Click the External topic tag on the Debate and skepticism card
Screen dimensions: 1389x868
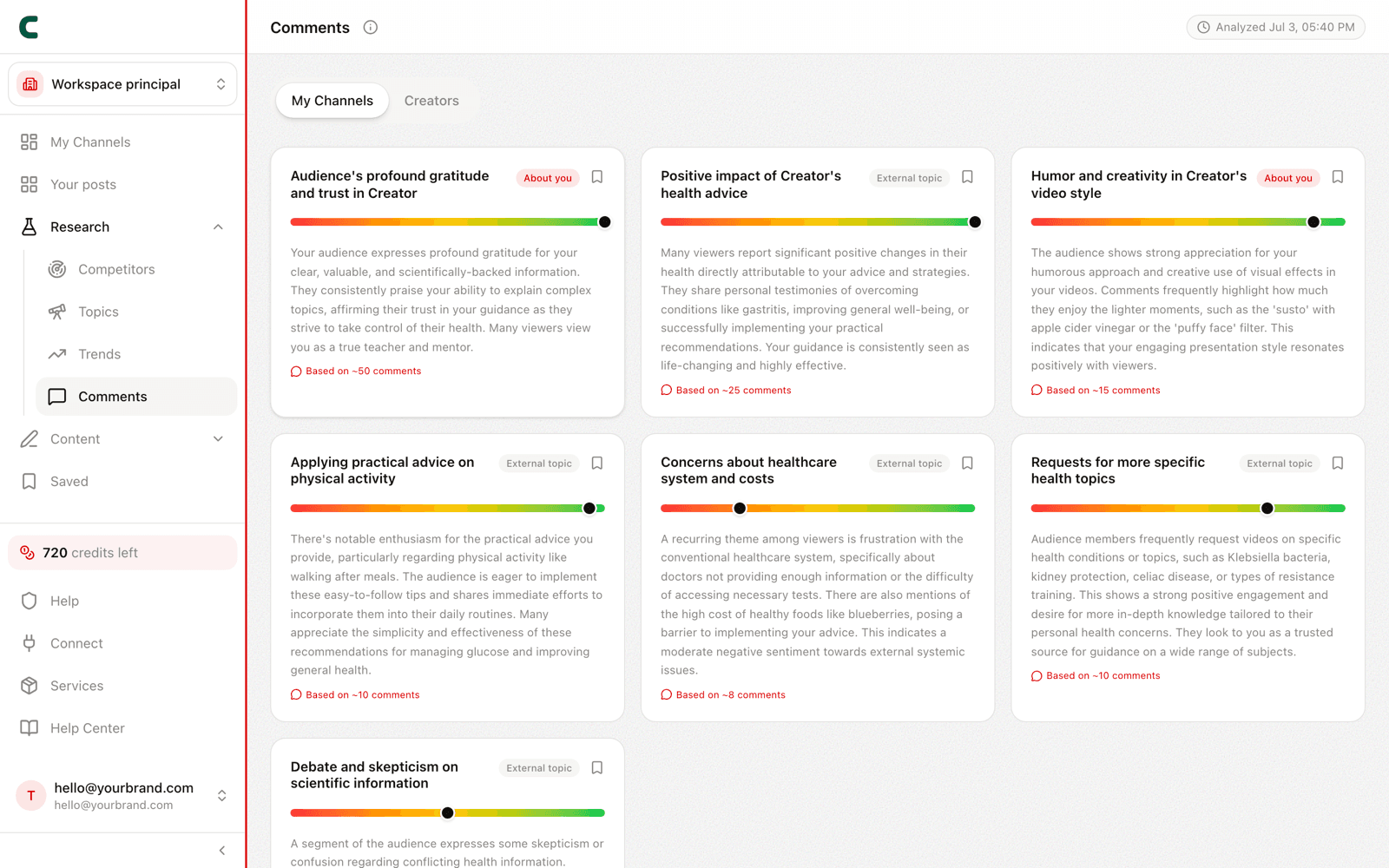(539, 768)
